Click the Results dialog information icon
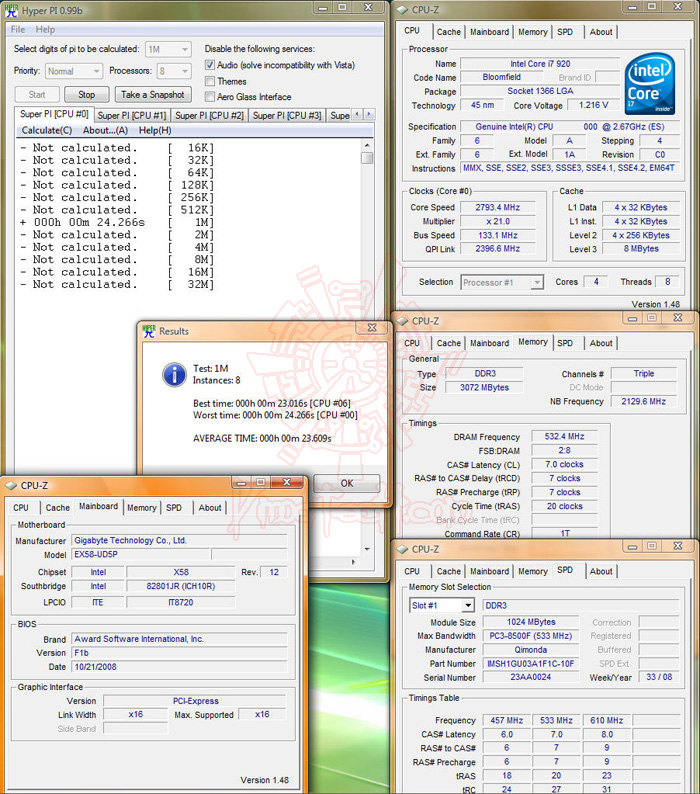Screen dimensions: 700x794 [174, 375]
